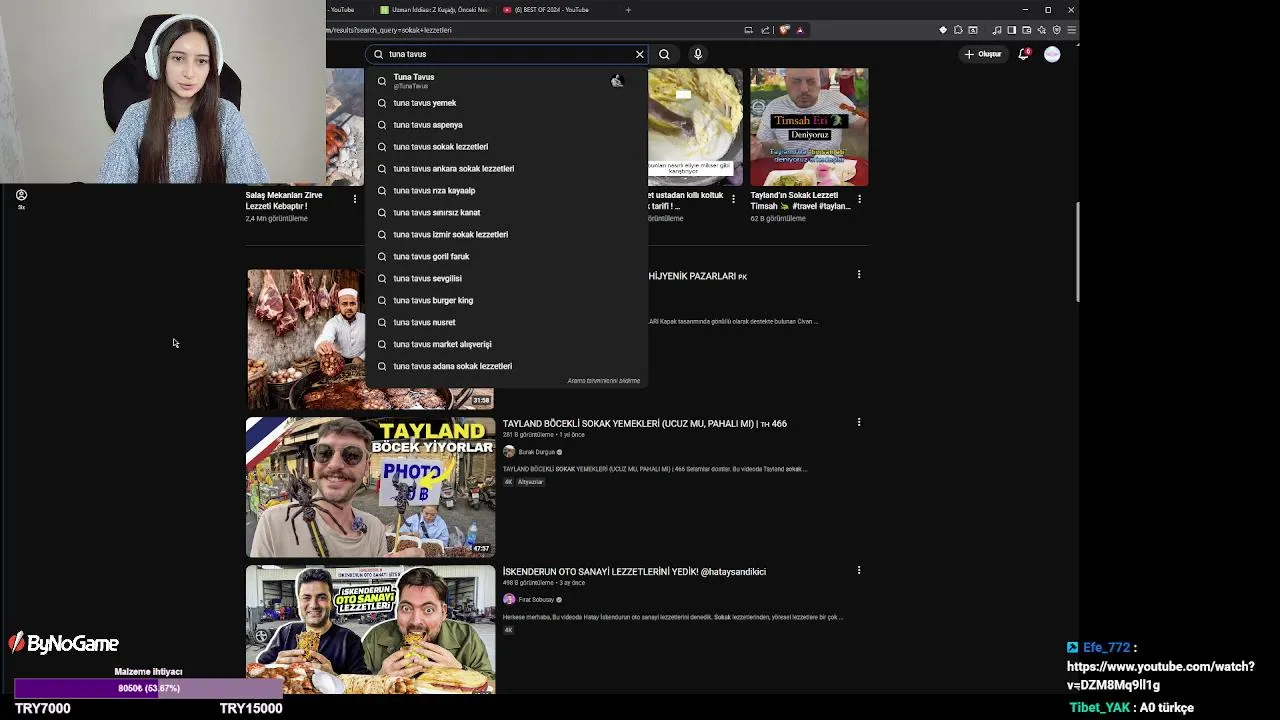Choose suggestion 'tuna tavus izmir sokak lezzetleri'
This screenshot has height=720, width=1280.
click(x=506, y=235)
